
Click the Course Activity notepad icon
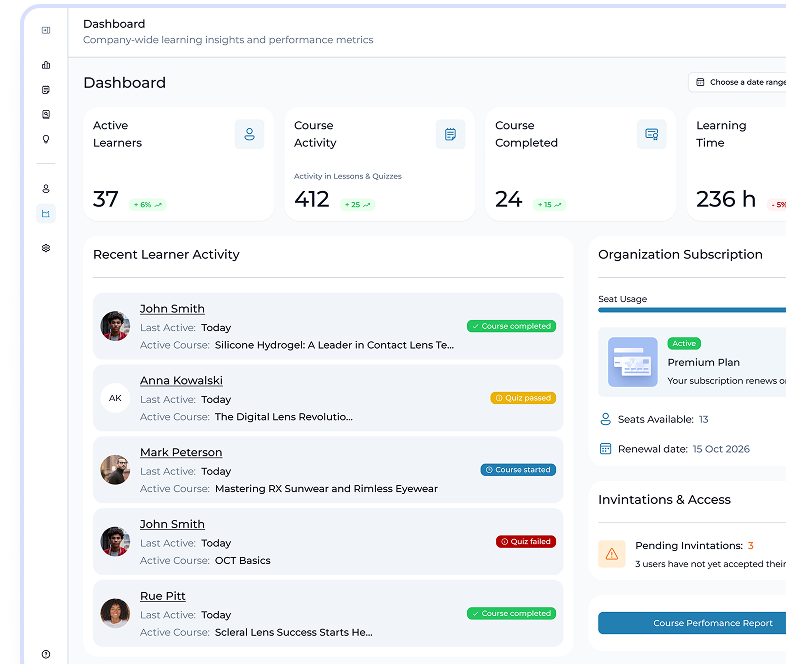[450, 134]
